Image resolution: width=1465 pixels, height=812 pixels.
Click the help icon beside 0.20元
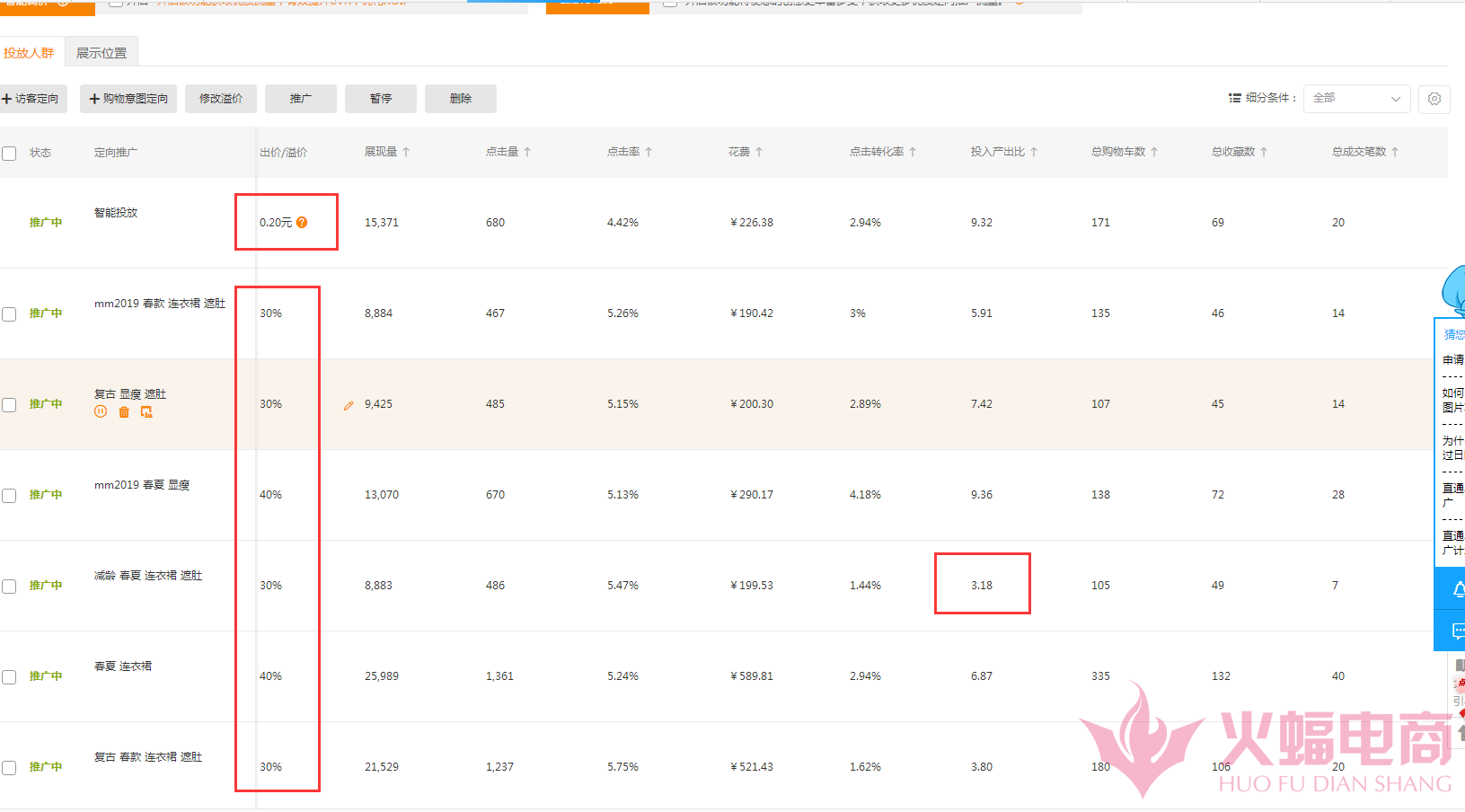coord(302,223)
